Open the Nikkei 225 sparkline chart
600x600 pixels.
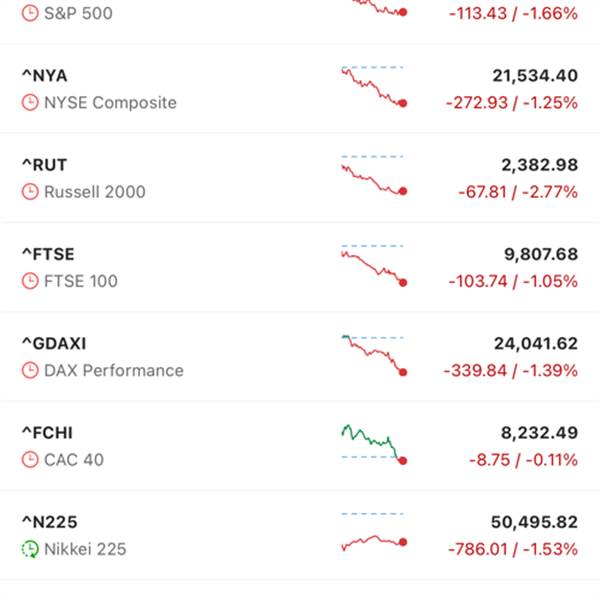pyautogui.click(x=373, y=534)
